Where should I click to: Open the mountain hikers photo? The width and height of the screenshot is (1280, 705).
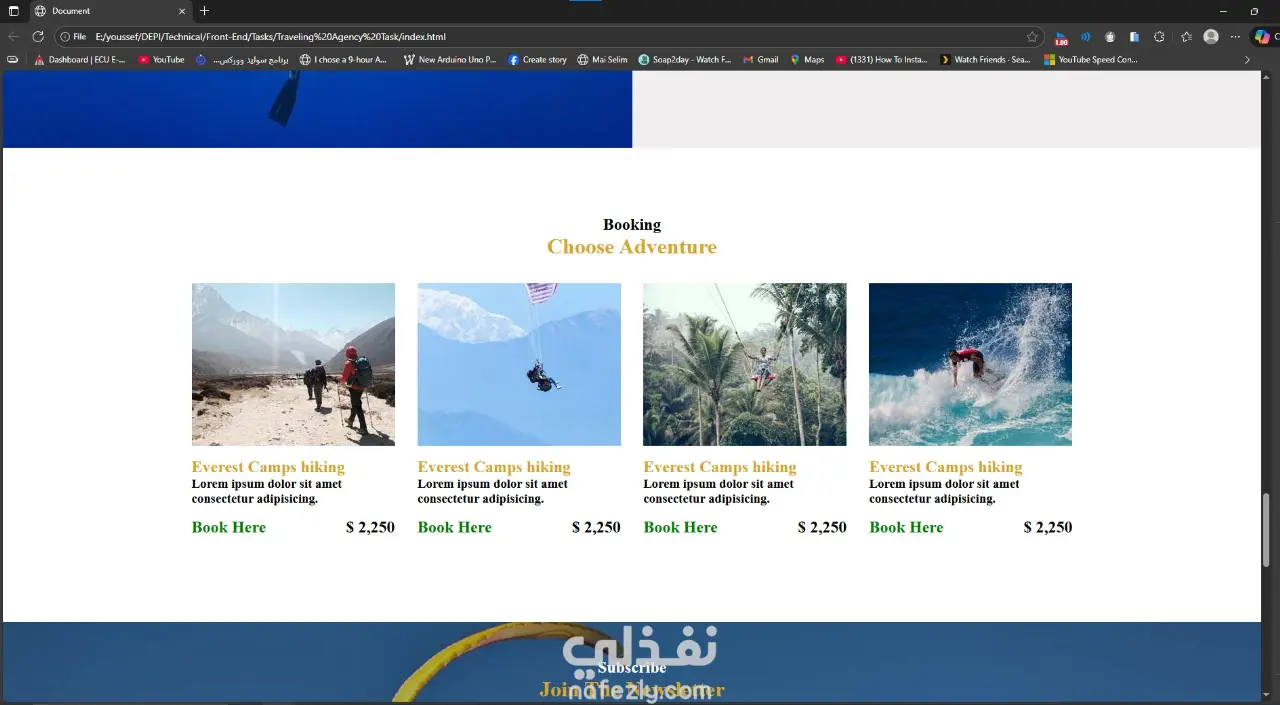(293, 364)
